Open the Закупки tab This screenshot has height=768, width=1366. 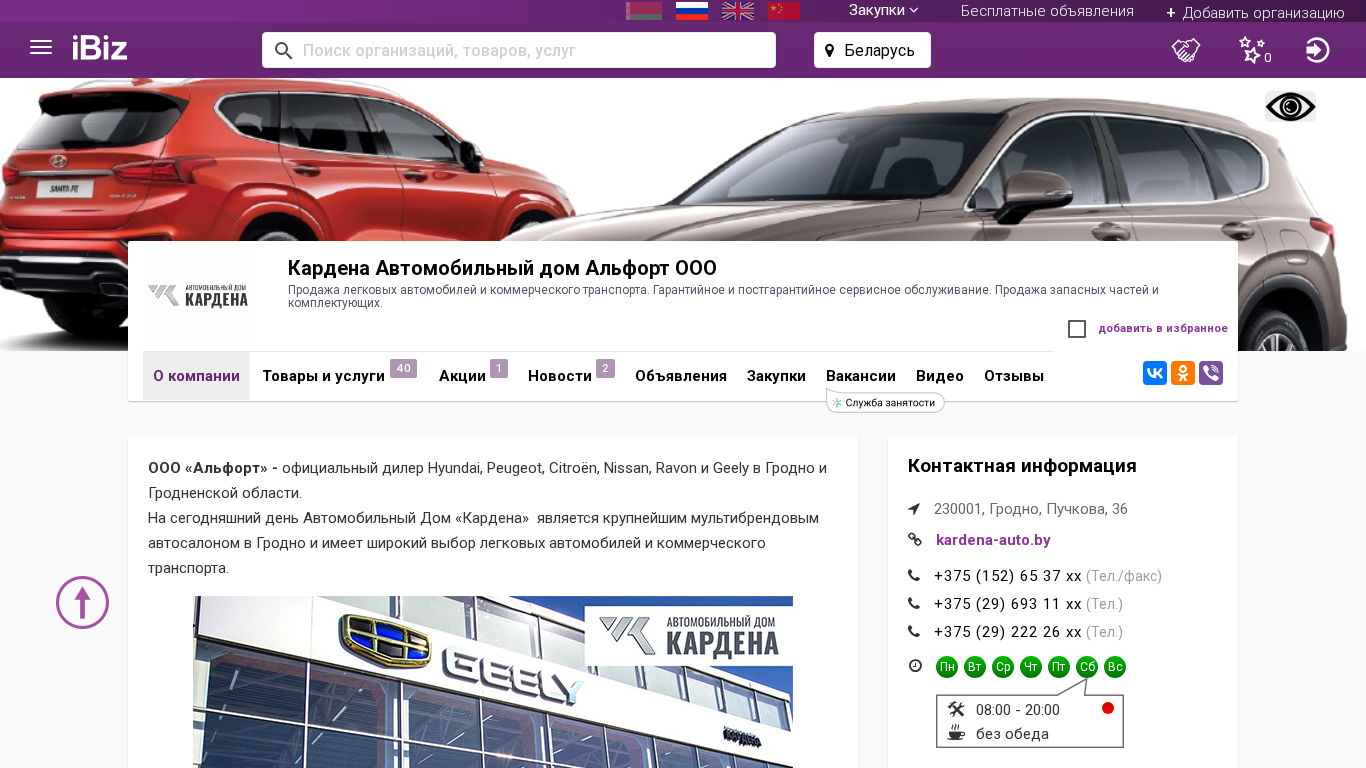click(x=776, y=376)
